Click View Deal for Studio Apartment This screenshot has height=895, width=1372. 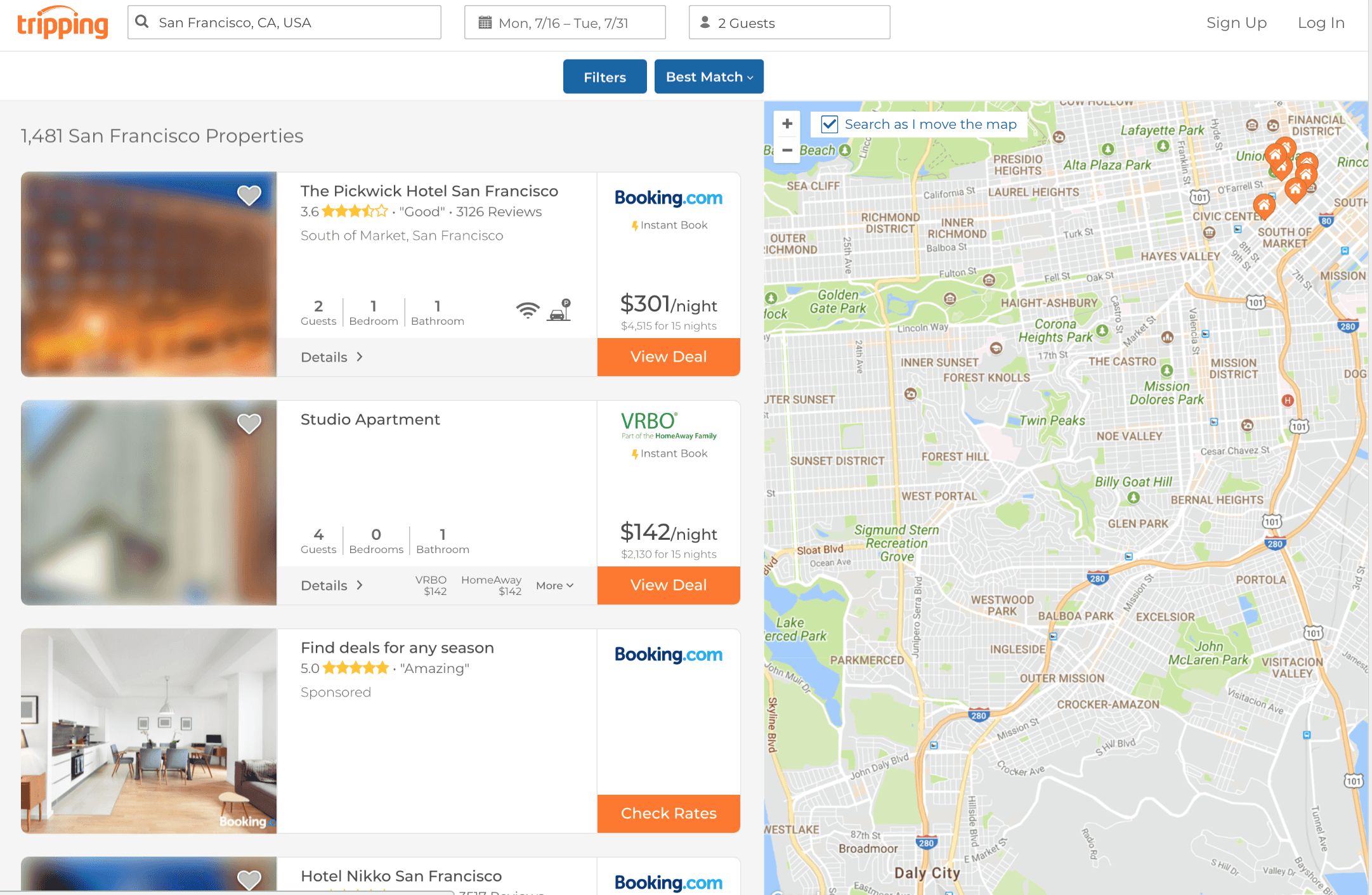[669, 585]
